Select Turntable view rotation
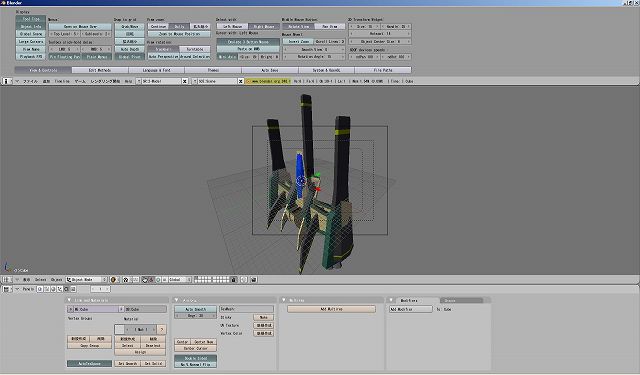640x375 pixels. pos(195,49)
